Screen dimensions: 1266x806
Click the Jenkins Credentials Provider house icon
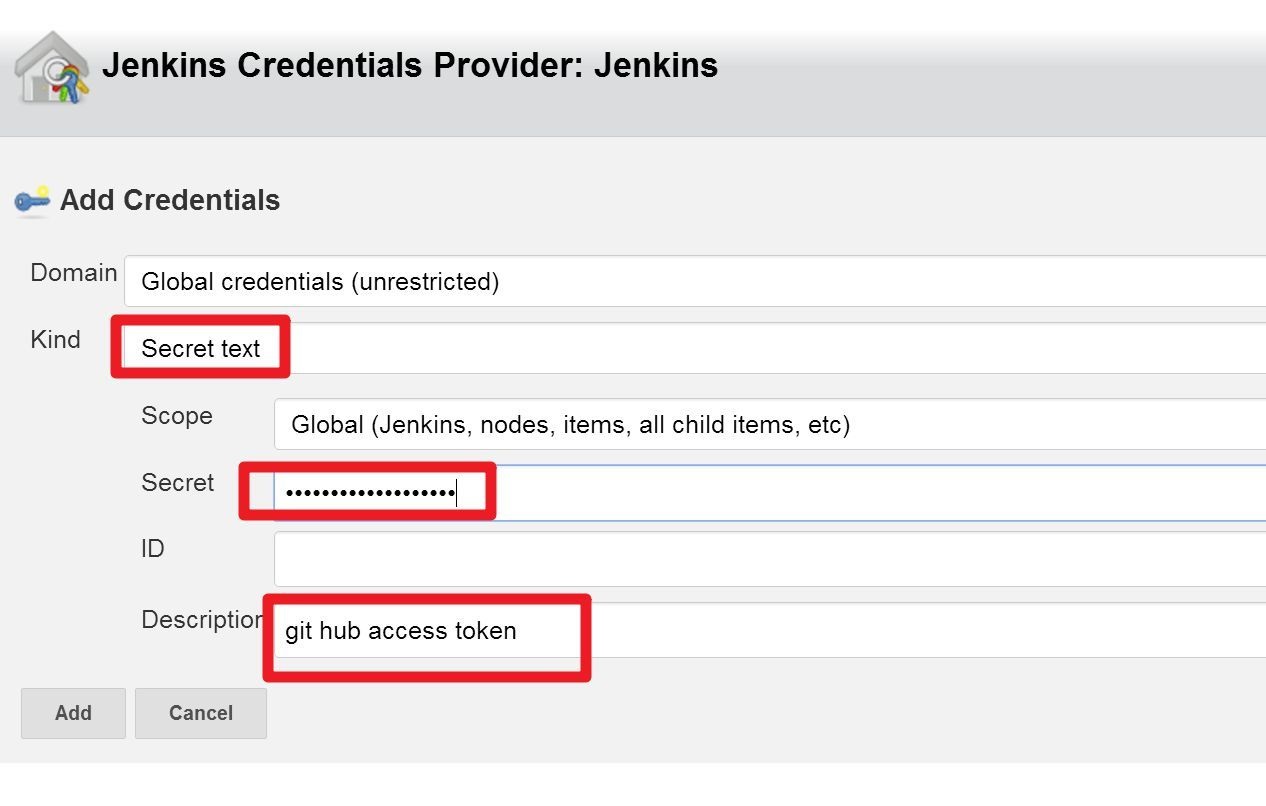pyautogui.click(x=52, y=67)
